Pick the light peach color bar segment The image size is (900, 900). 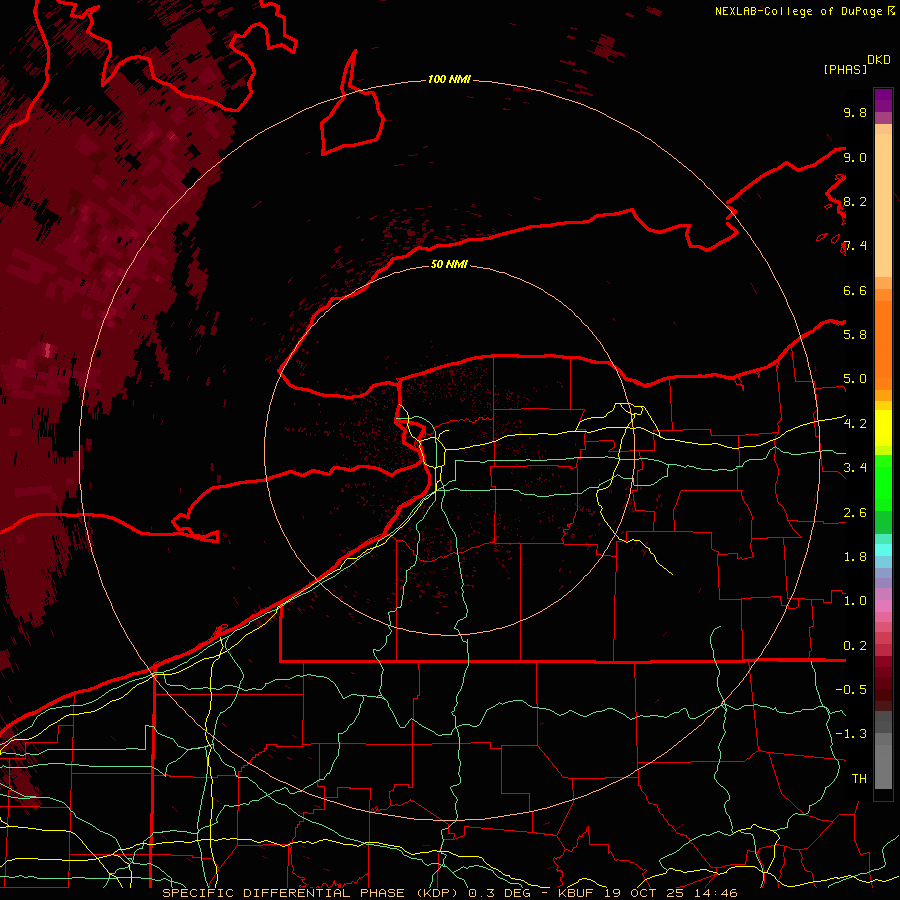883,205
